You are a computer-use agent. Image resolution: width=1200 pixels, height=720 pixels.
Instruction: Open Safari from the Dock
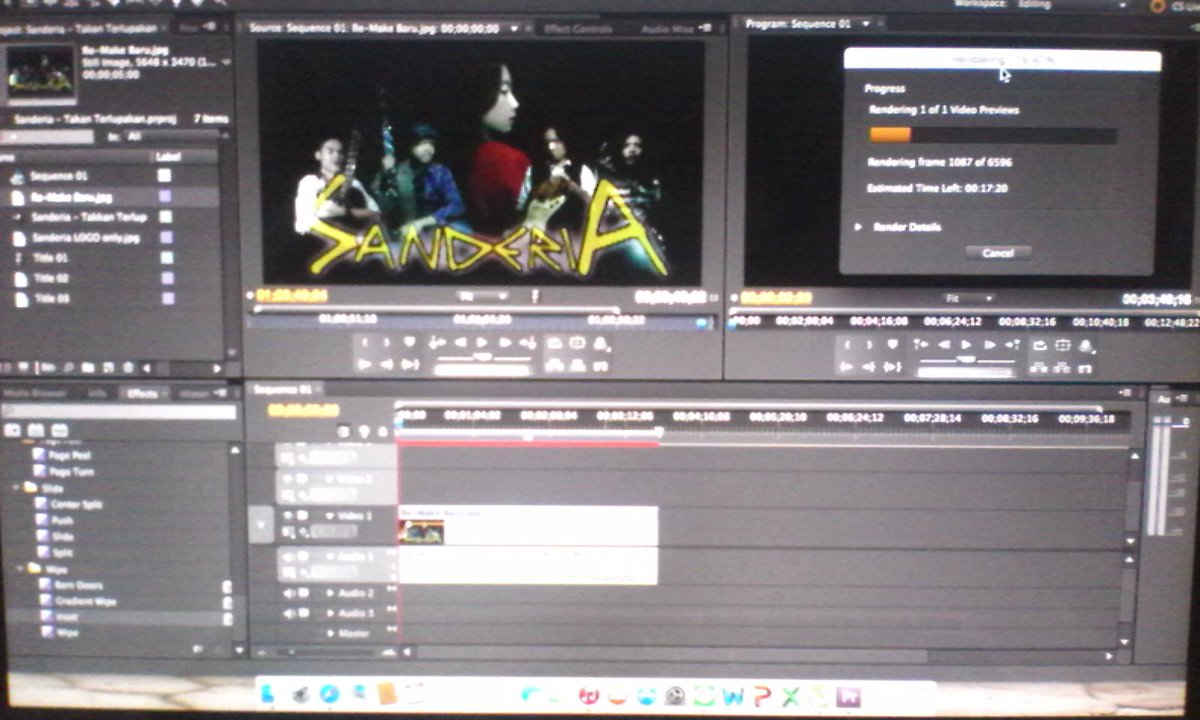click(x=329, y=694)
